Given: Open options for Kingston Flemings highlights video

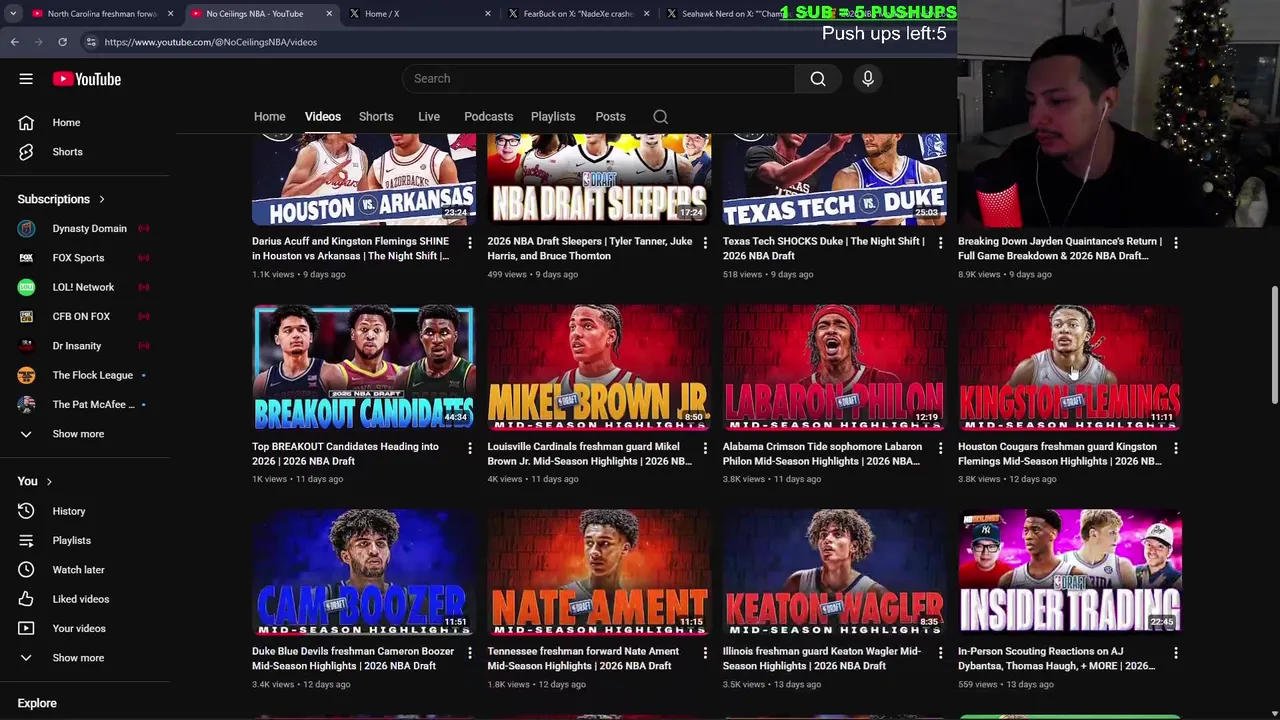Looking at the screenshot, I should click(1176, 448).
